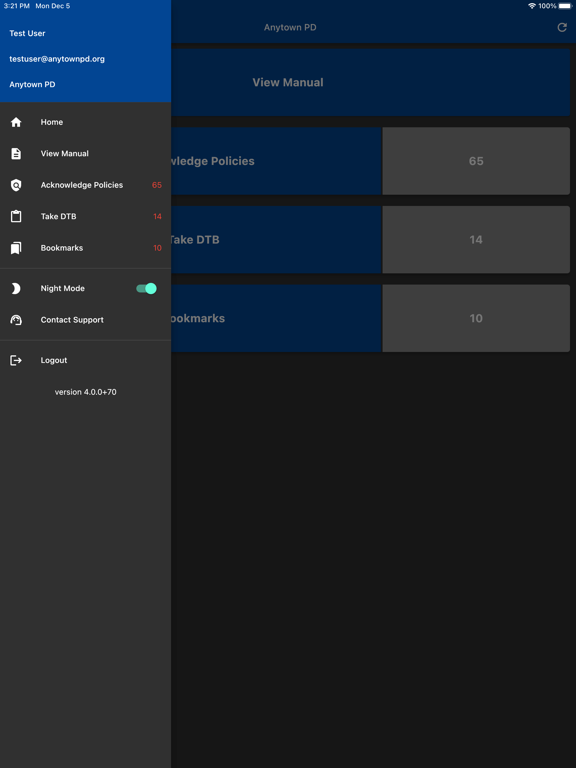This screenshot has height=768, width=576.
Task: Click Anytown PD in the drawer header
Action: coord(32,84)
